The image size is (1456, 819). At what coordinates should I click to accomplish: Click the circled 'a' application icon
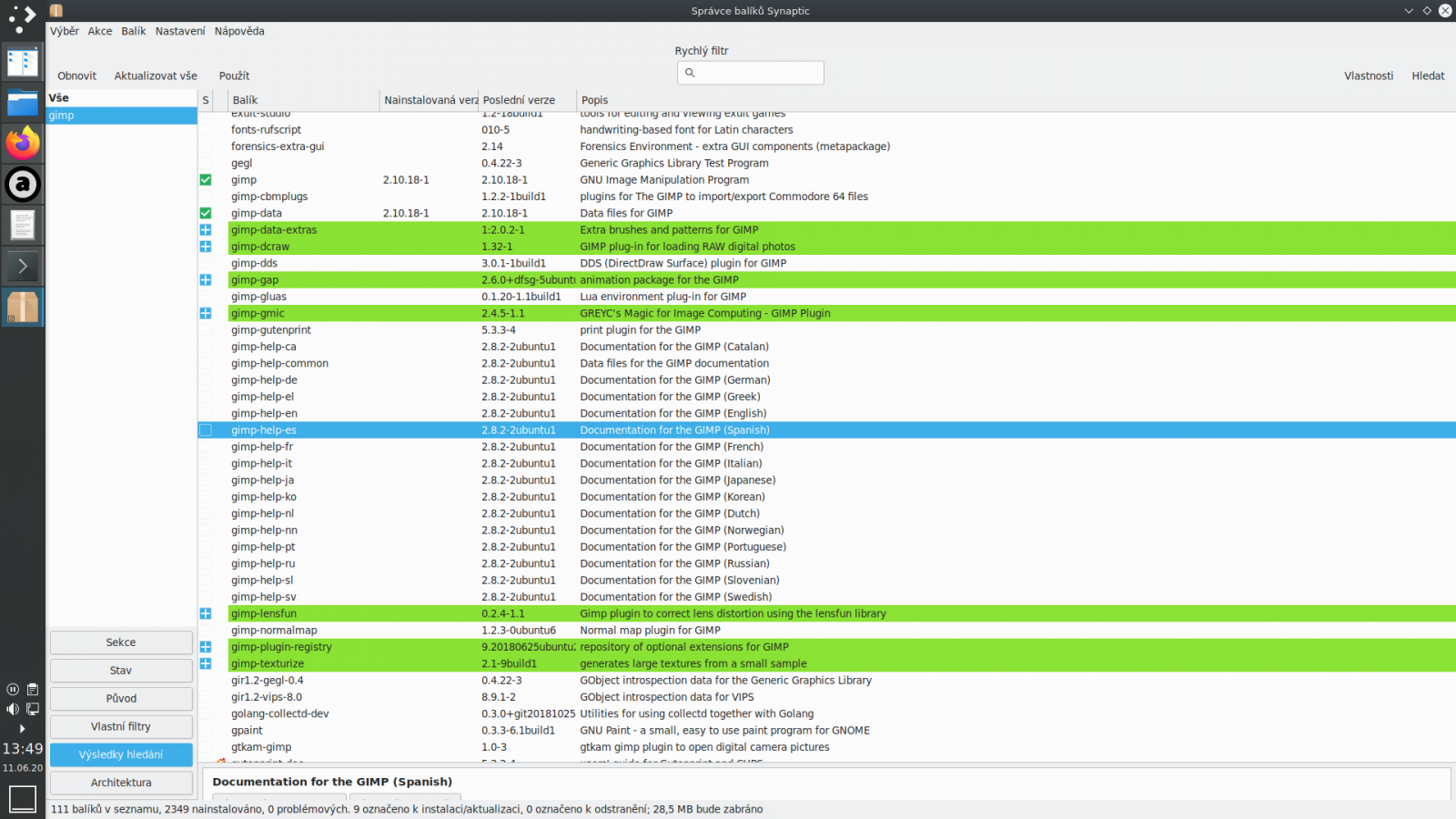tap(23, 184)
